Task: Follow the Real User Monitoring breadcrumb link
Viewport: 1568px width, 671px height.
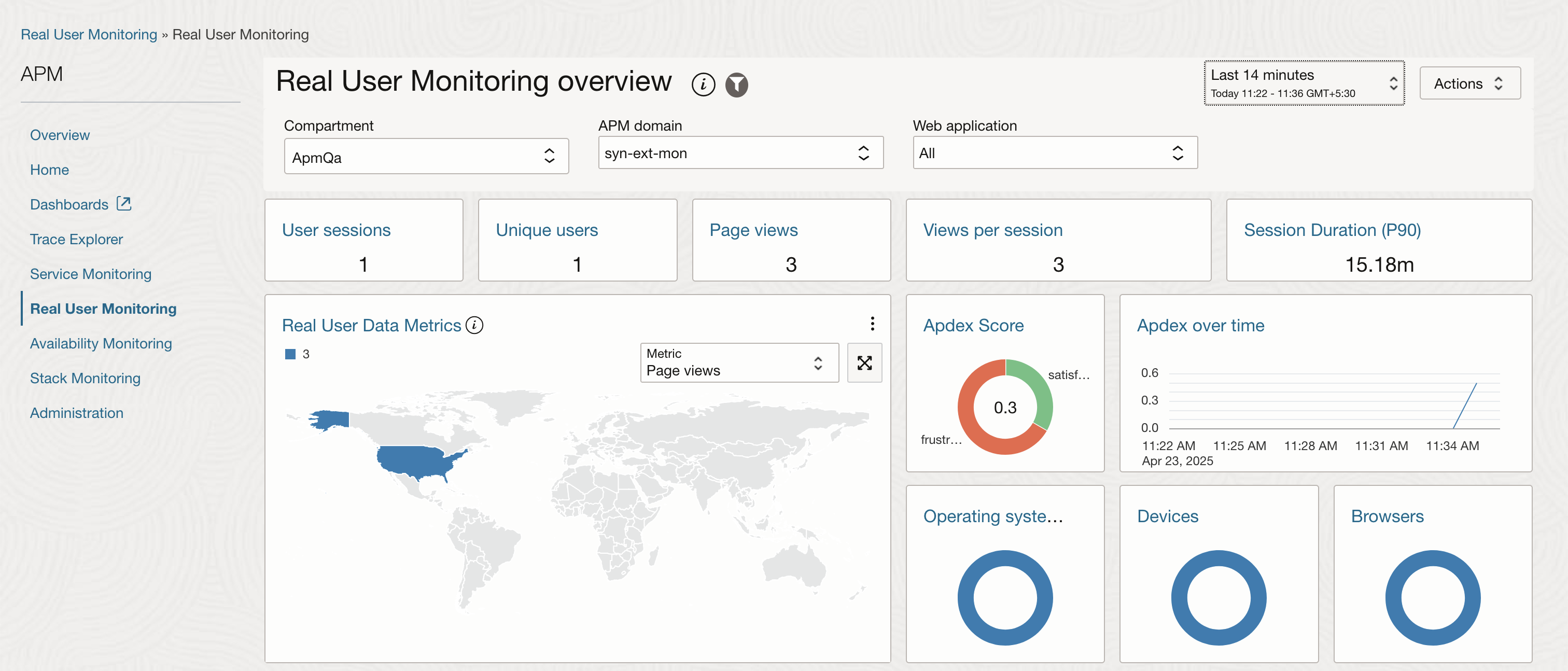Action: click(x=89, y=34)
